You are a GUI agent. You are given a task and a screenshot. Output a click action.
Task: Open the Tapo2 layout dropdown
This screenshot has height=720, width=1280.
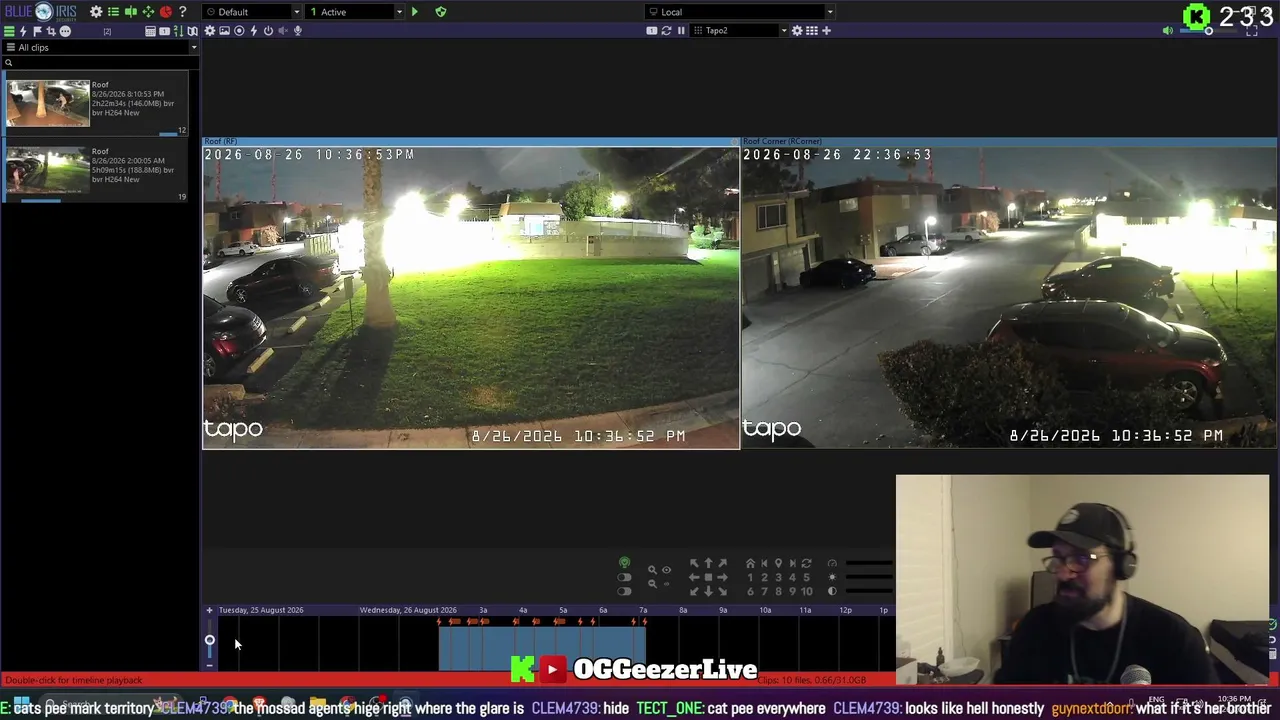740,31
